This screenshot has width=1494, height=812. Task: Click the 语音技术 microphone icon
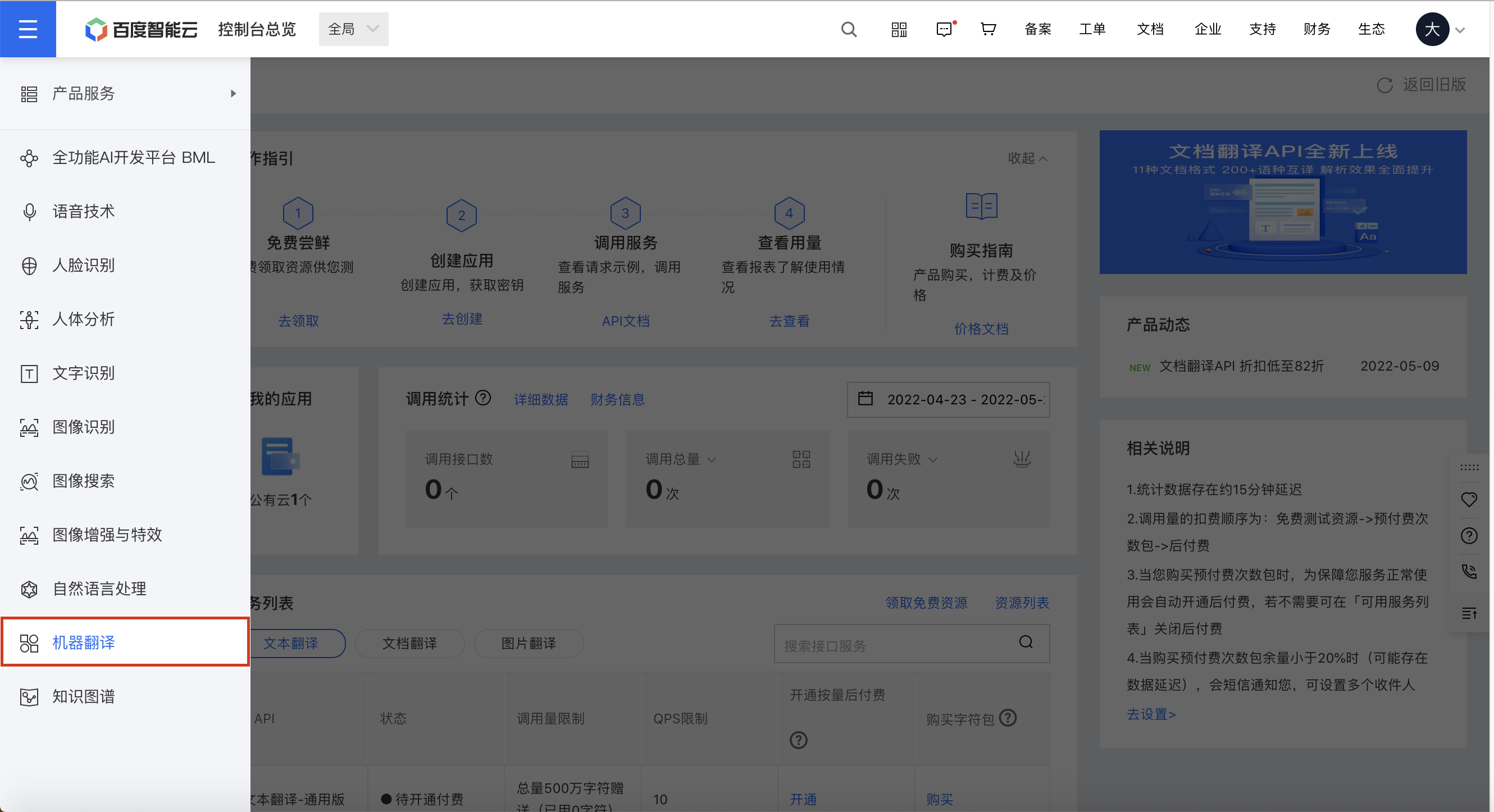point(29,212)
